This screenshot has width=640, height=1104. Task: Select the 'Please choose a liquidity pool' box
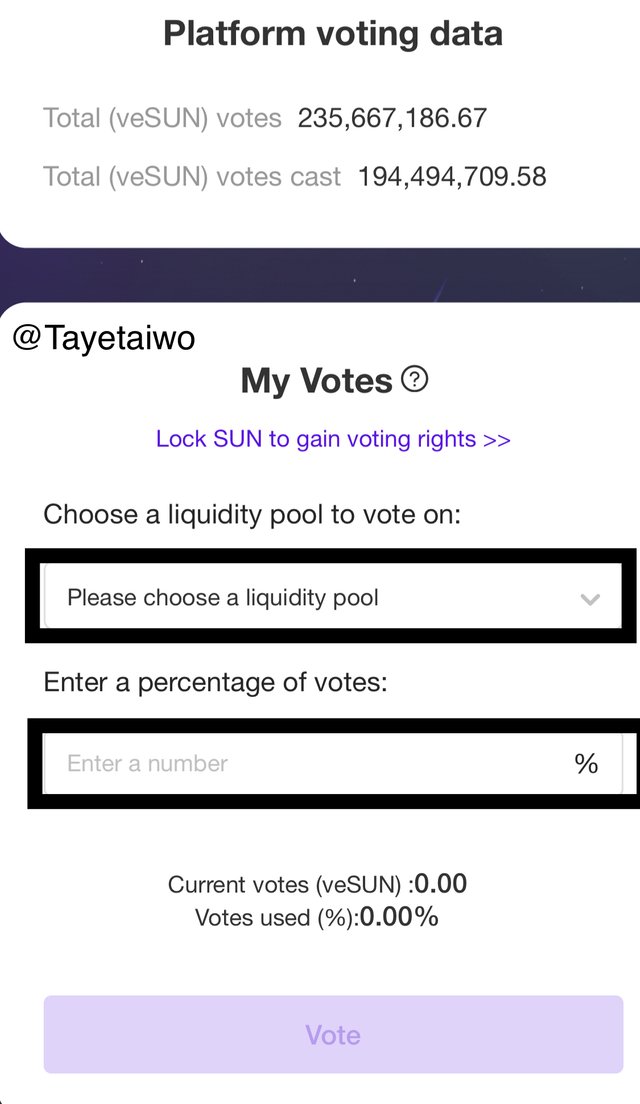coord(332,596)
